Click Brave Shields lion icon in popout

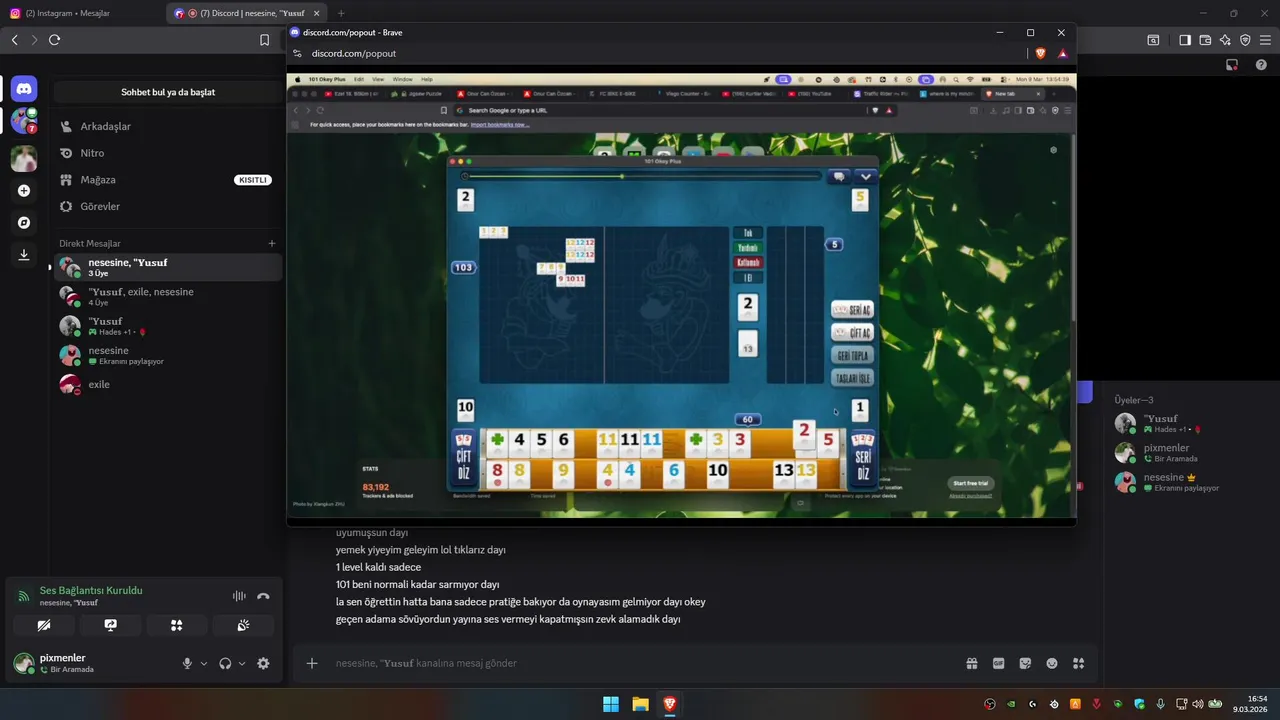click(1041, 53)
